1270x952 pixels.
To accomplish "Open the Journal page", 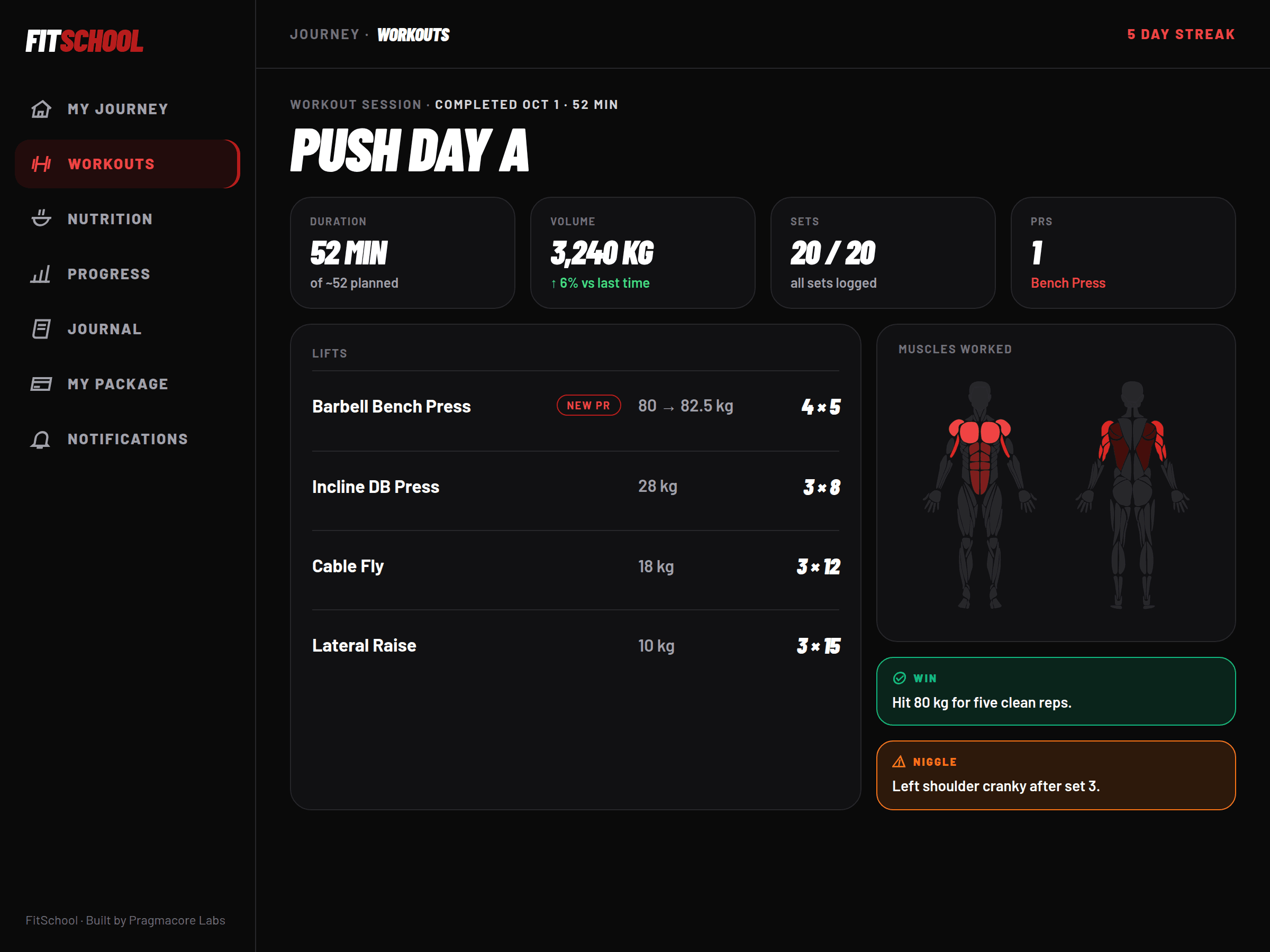I will [128, 329].
